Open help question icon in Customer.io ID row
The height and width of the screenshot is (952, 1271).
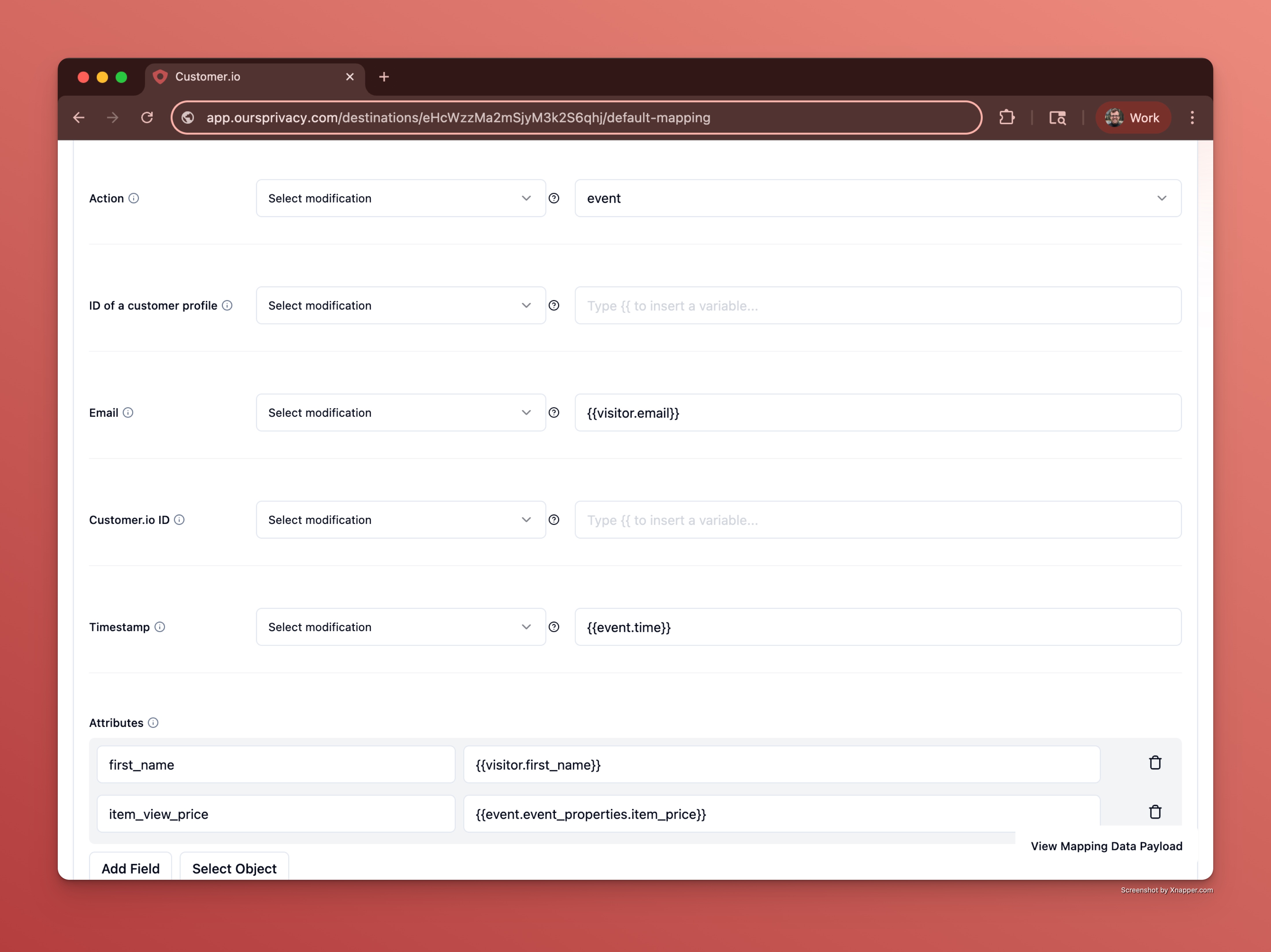[554, 520]
